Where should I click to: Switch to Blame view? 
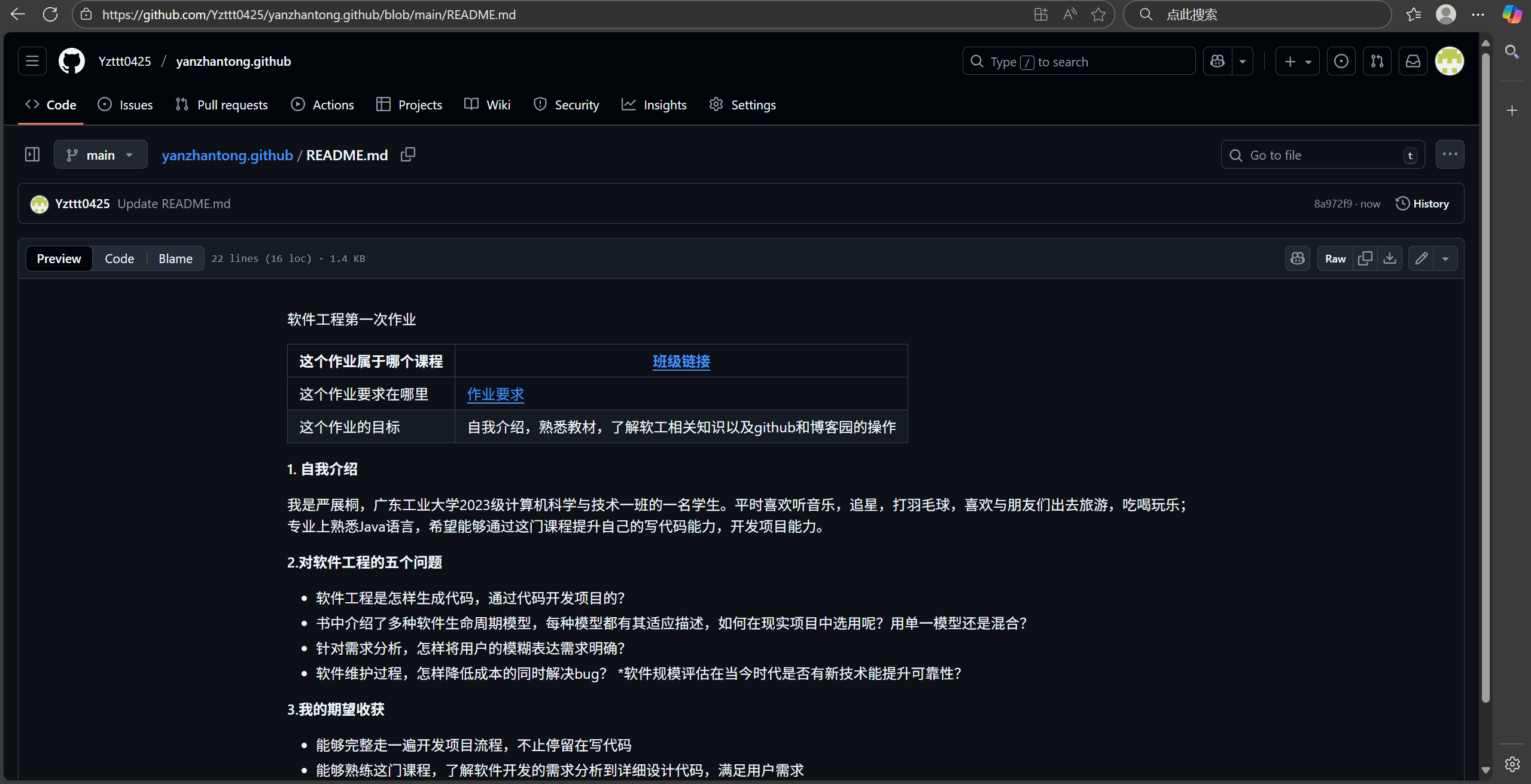click(x=175, y=258)
